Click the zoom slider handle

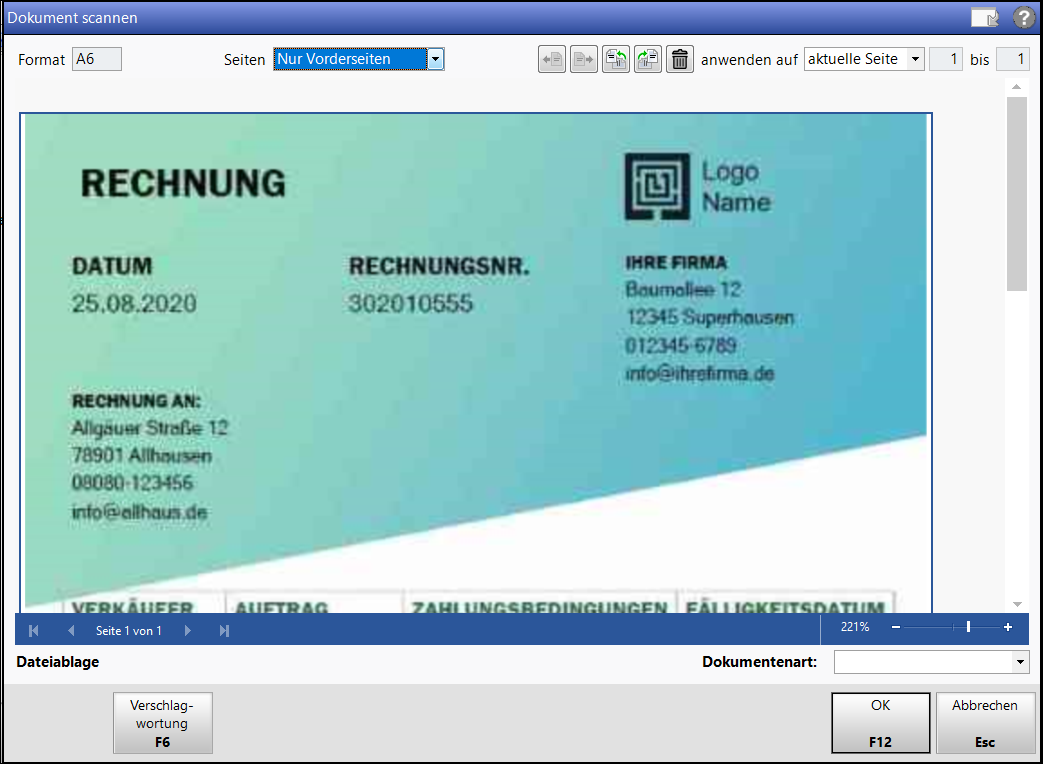pyautogui.click(x=968, y=627)
